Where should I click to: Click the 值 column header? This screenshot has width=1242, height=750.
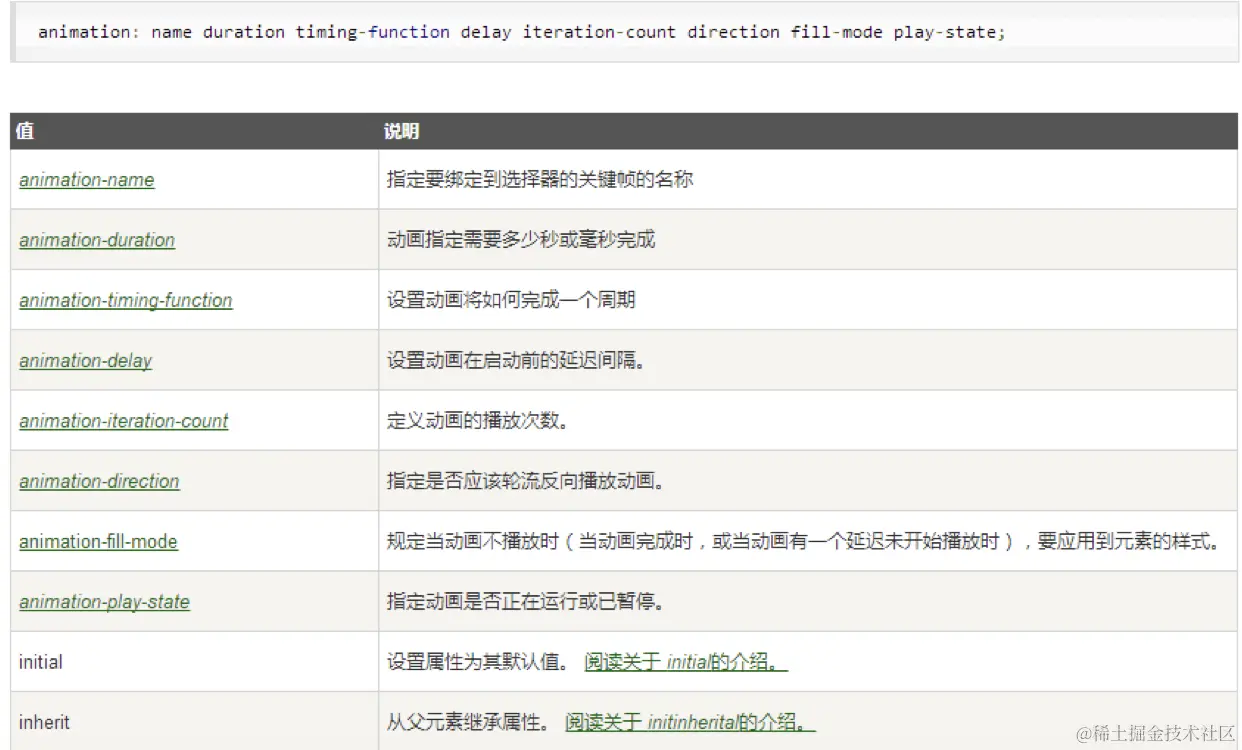[25, 131]
